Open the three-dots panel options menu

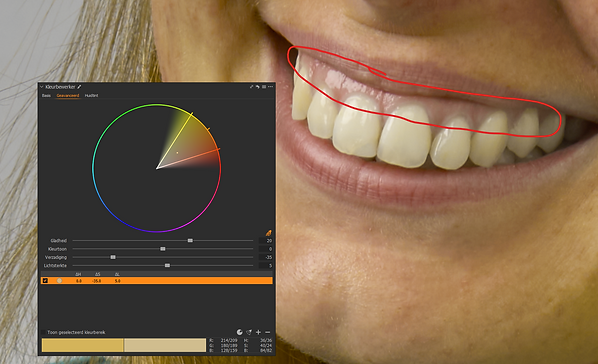[270, 87]
